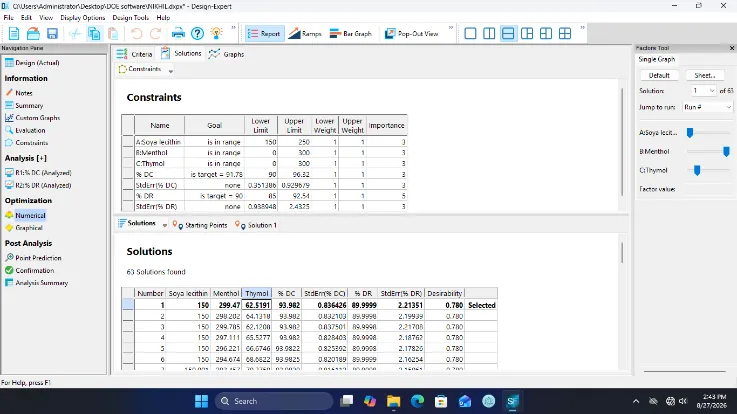This screenshot has height=414, width=737.
Task: Click the Paste toolbar icon
Action: [113, 33]
